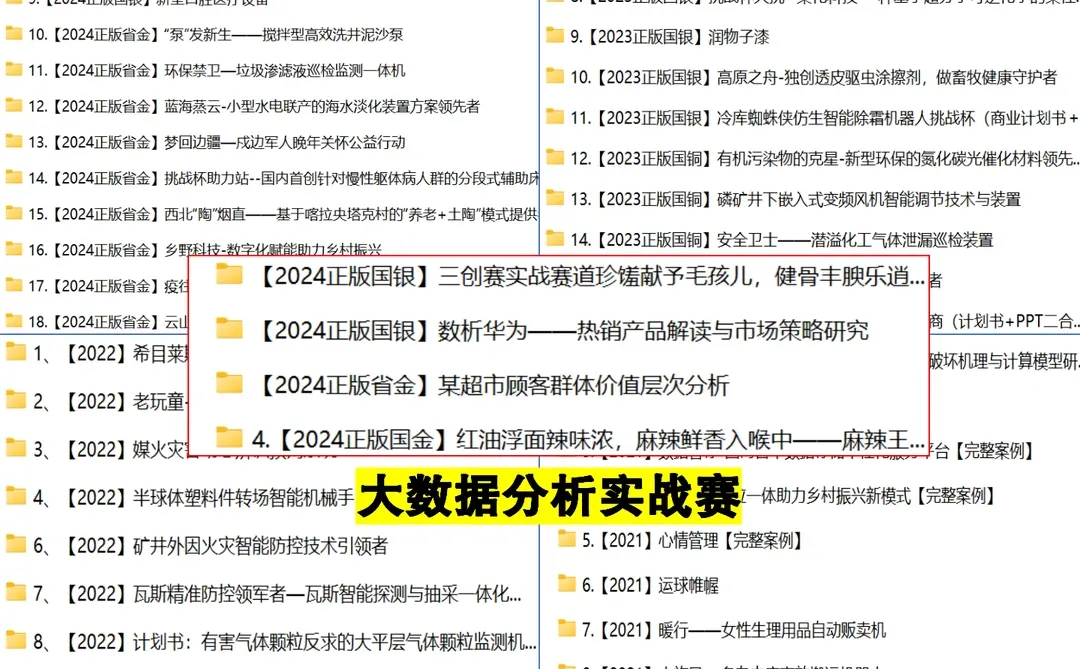Select 一体助力乡村振兴新模式【完整案例】 row

(x=869, y=495)
